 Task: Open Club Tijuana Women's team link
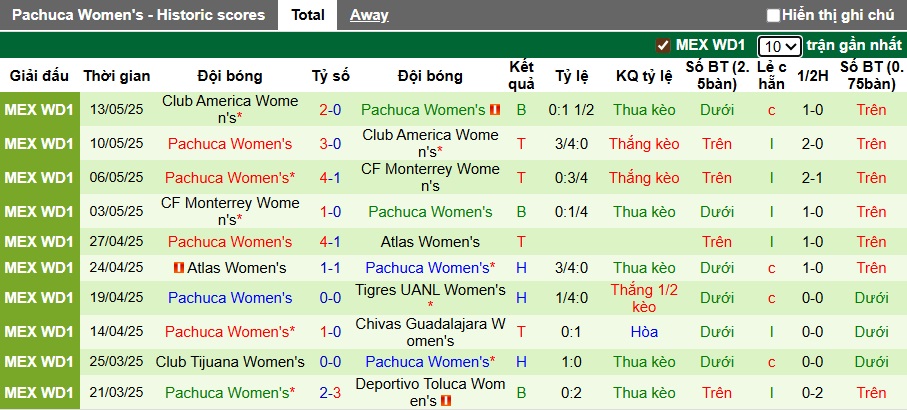point(233,361)
